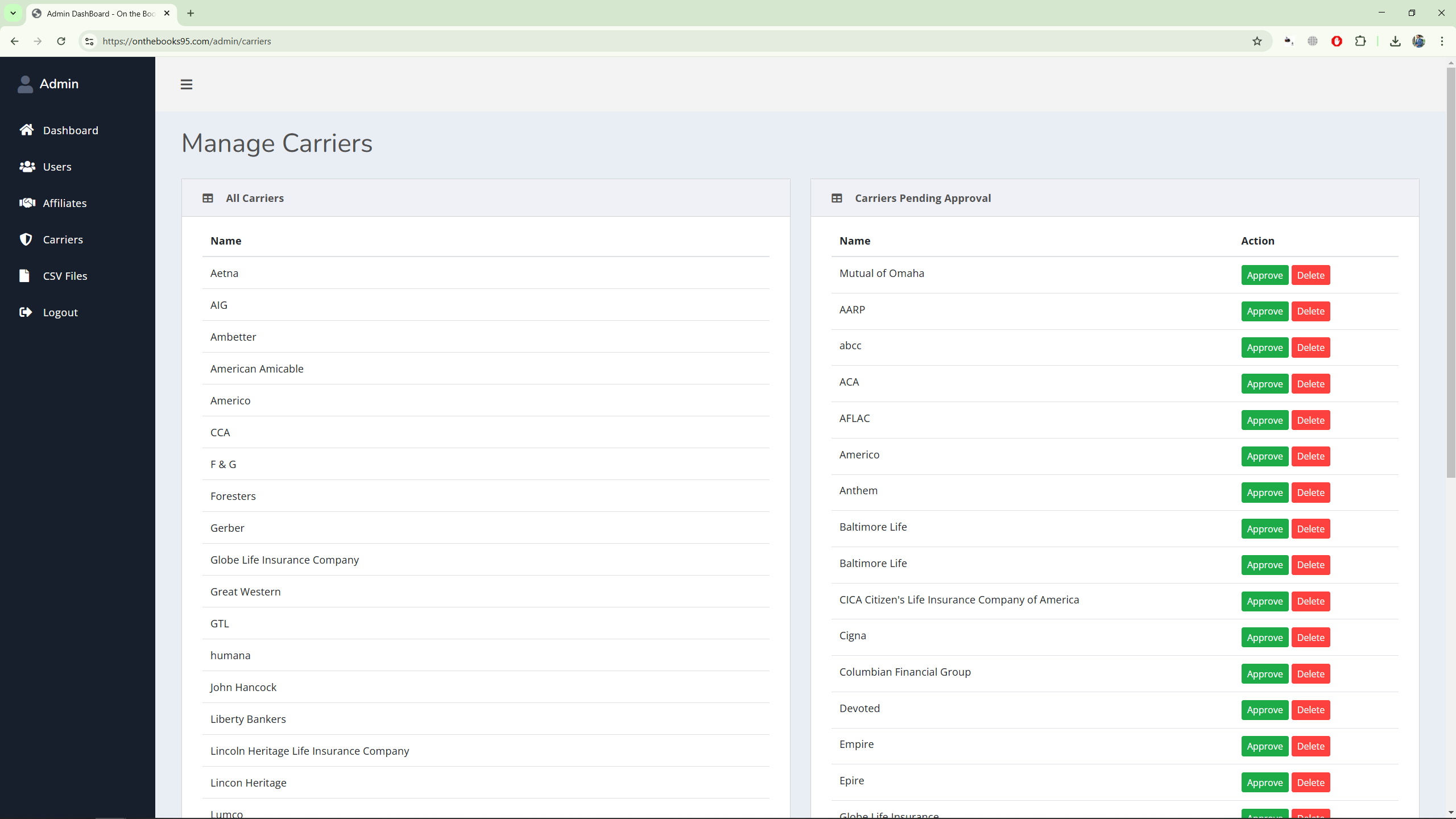Open the Chrome Downloads icon
Screen dimensions: 1456x819
(1395, 41)
